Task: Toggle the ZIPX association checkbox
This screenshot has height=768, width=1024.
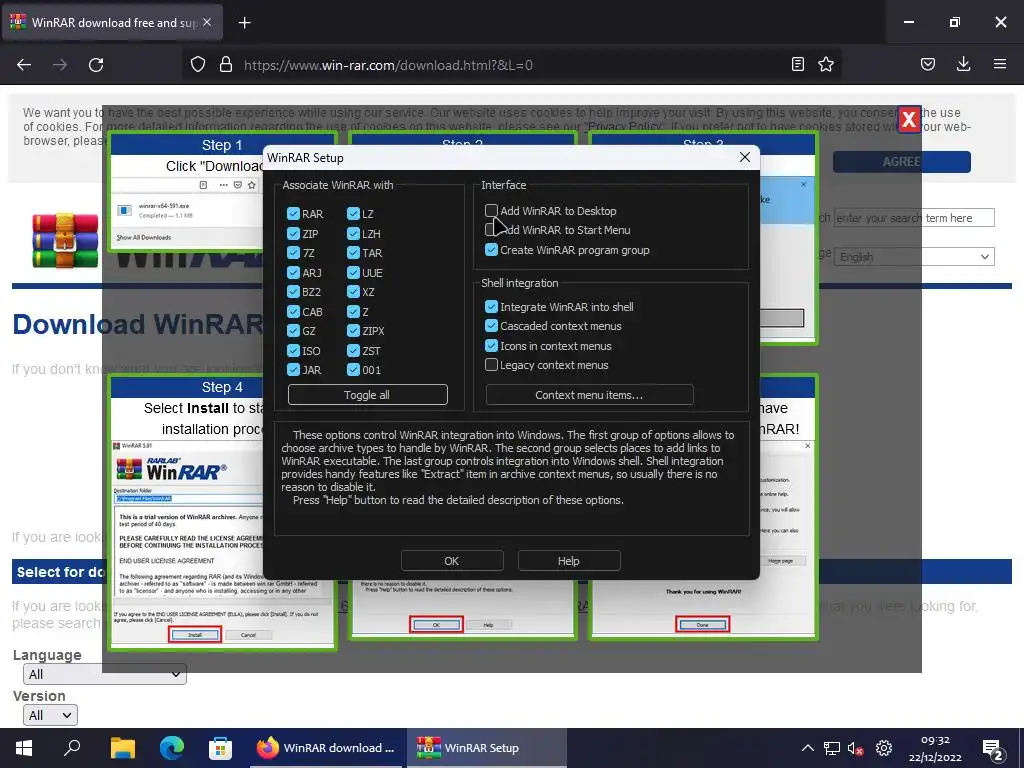Action: pyautogui.click(x=353, y=331)
